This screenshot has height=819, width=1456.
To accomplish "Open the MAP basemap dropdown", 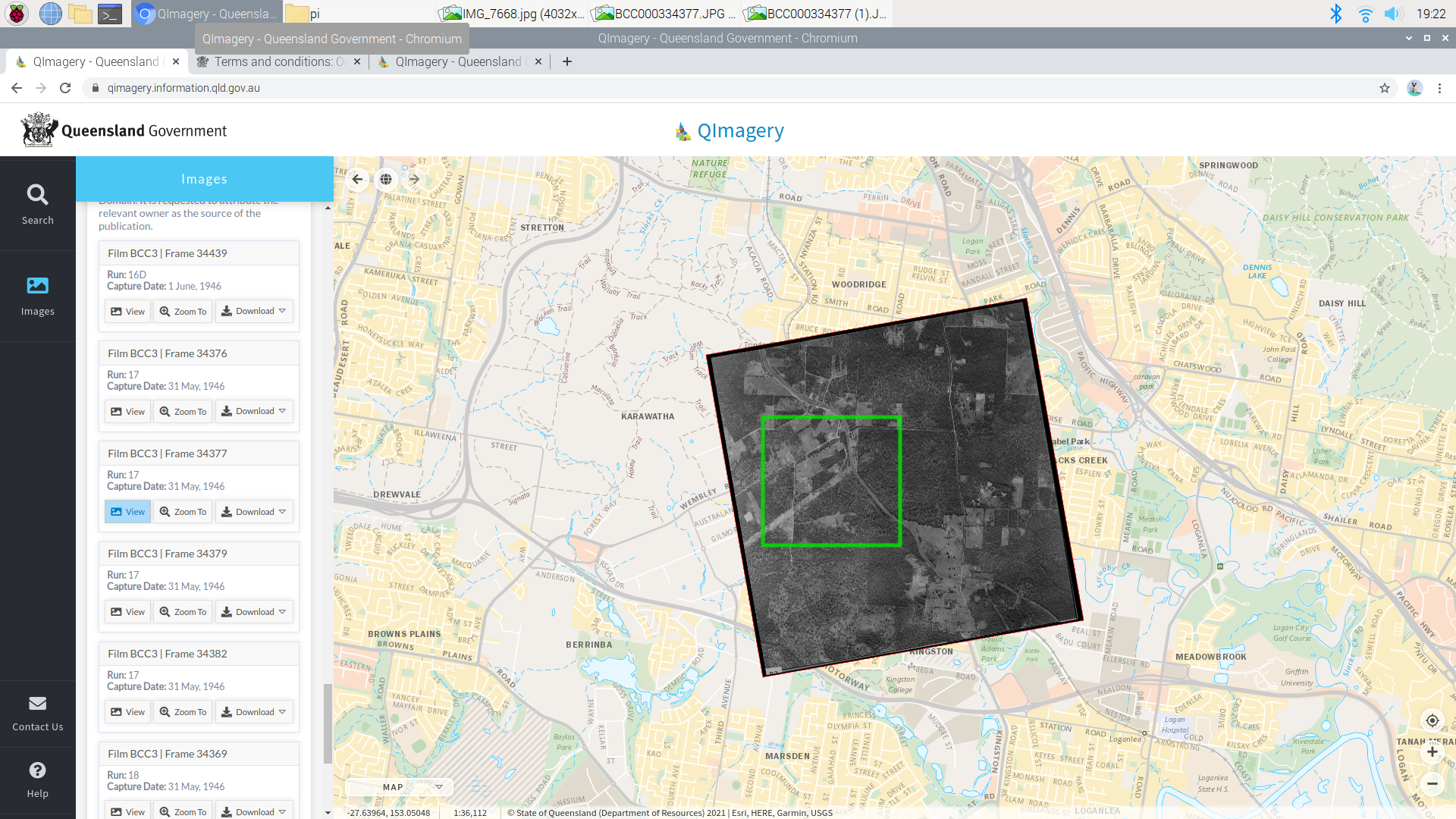I will click(400, 787).
